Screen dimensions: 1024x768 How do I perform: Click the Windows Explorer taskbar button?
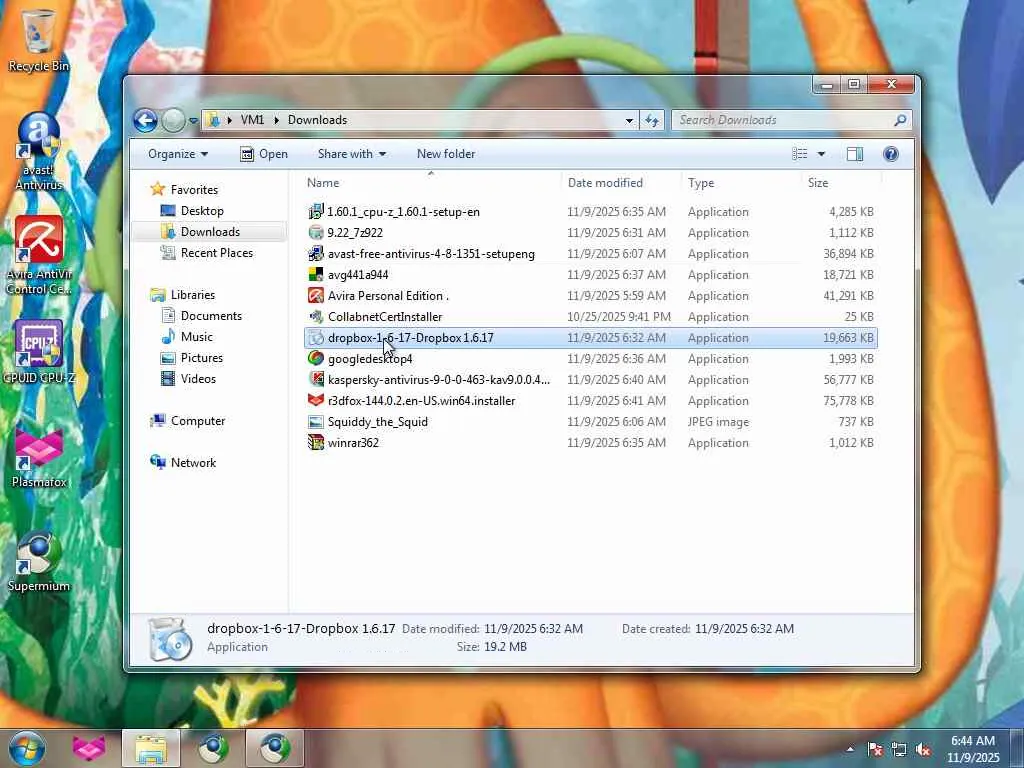click(x=151, y=748)
